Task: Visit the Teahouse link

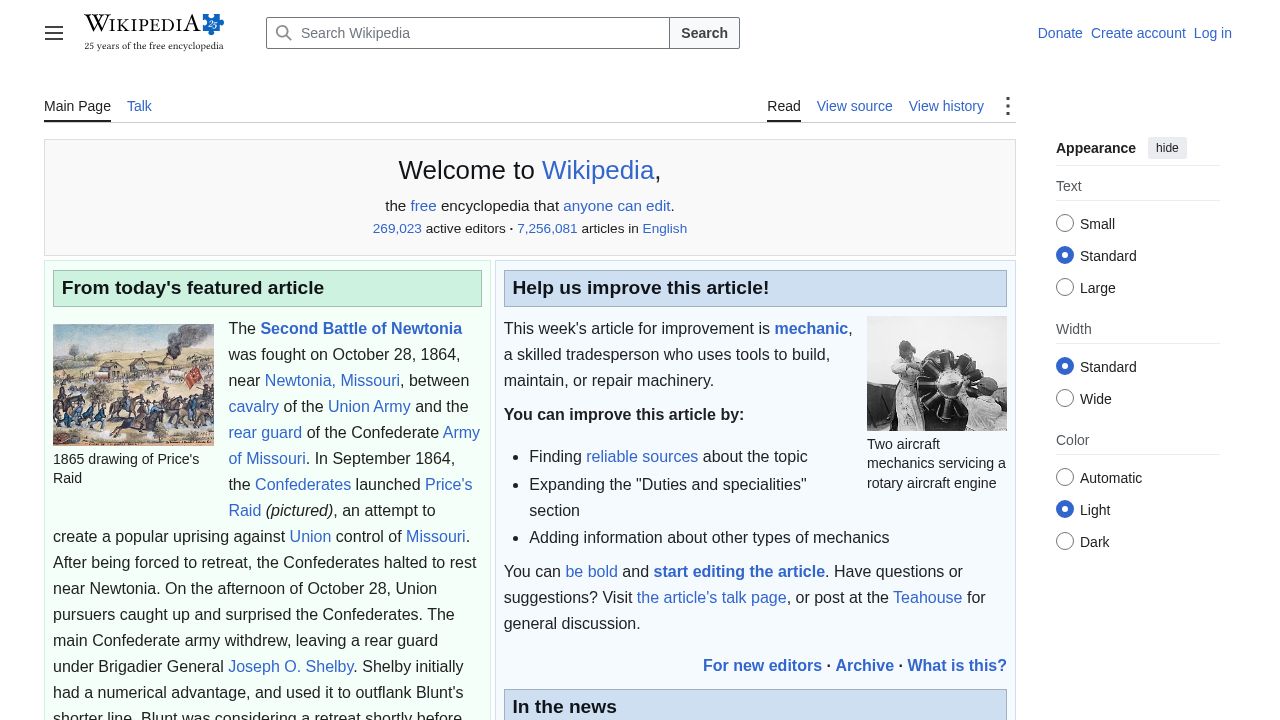Action: coord(927,597)
